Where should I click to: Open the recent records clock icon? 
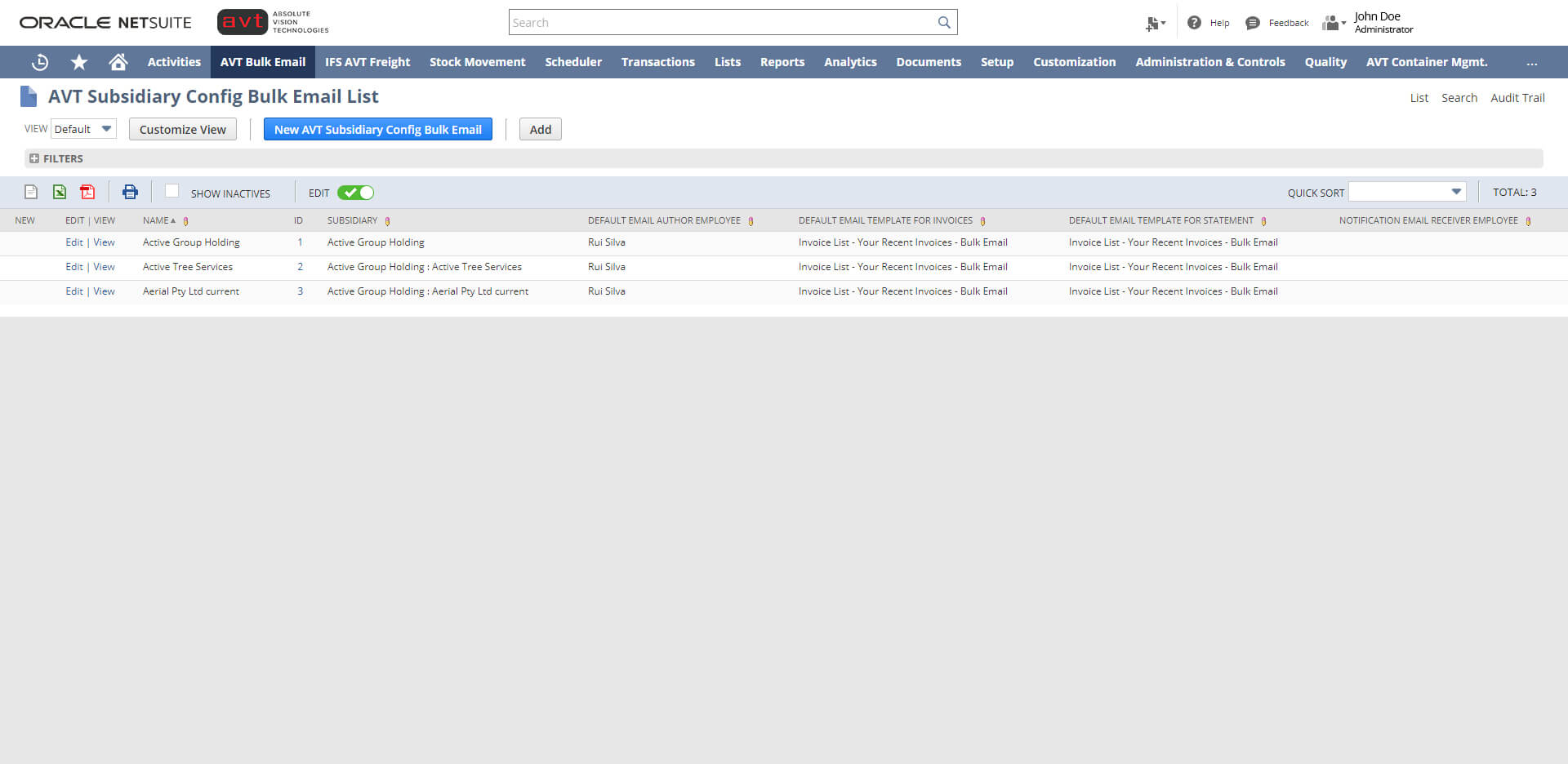pyautogui.click(x=39, y=62)
